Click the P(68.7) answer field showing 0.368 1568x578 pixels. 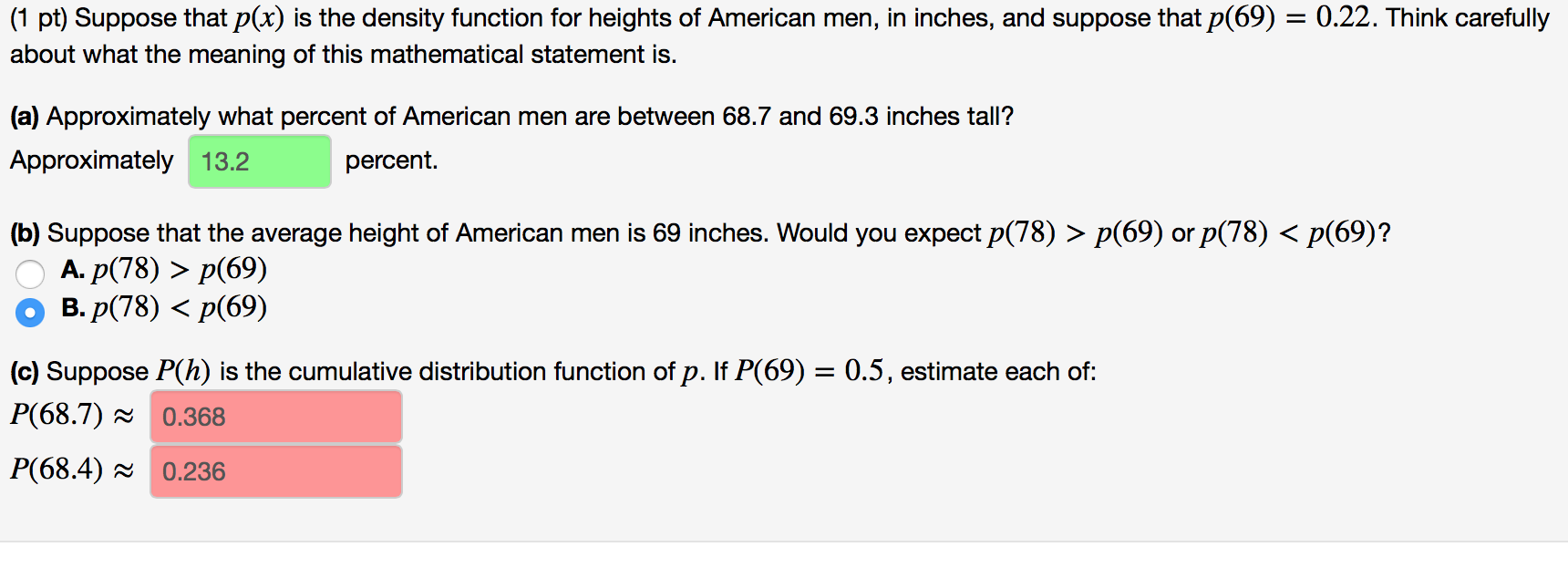point(276,417)
